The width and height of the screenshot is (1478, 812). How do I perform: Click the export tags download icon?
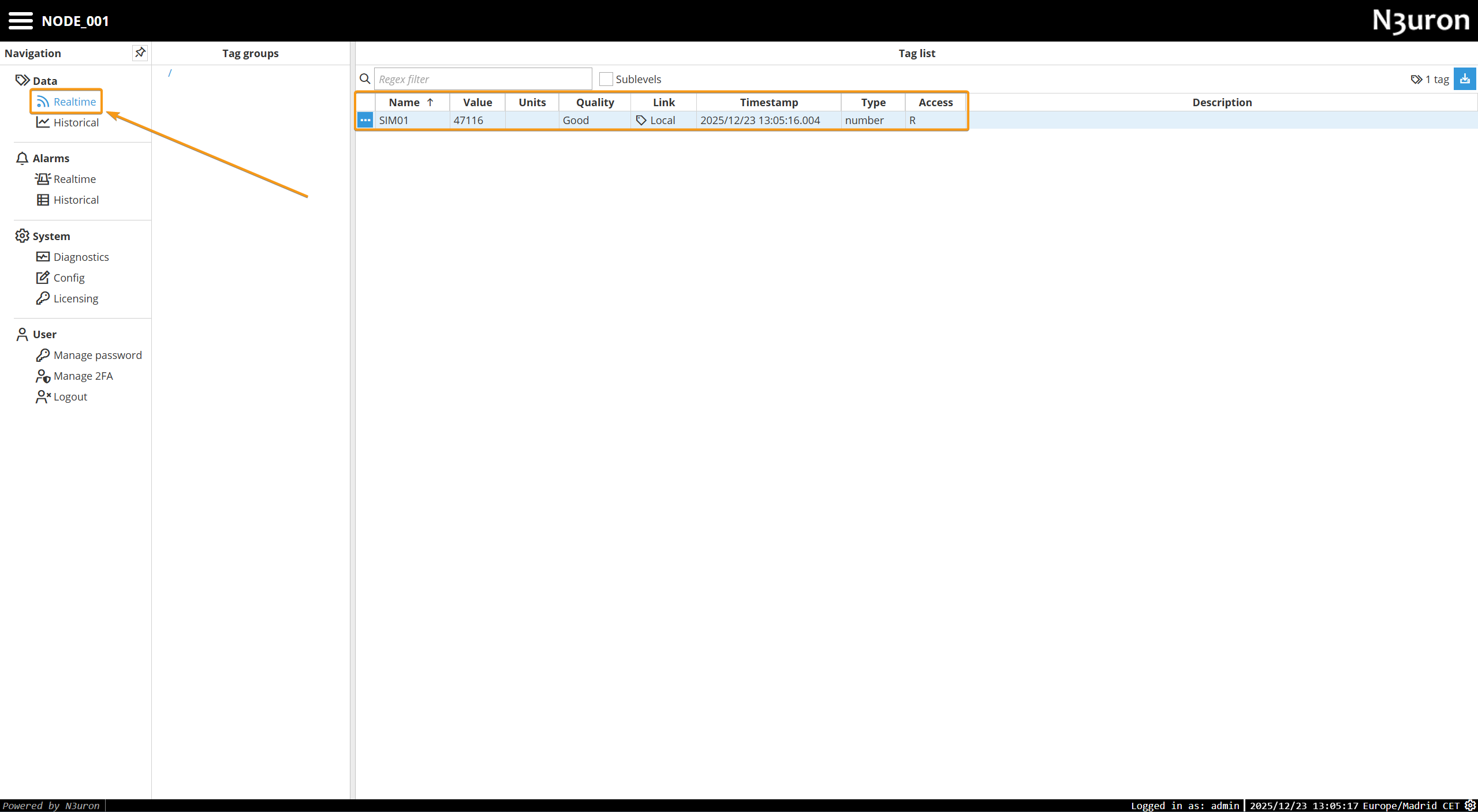pyautogui.click(x=1465, y=79)
